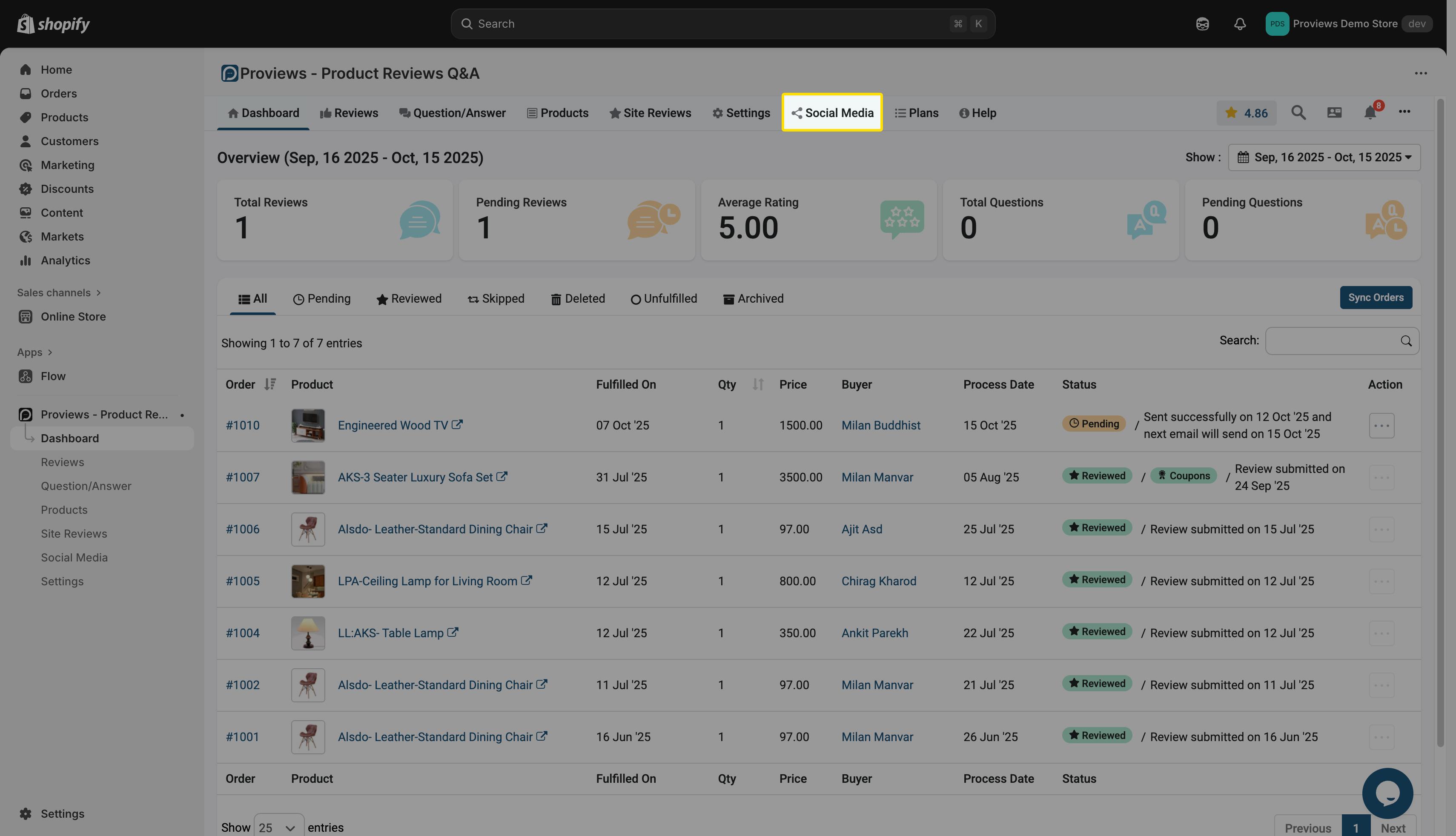This screenshot has height=836, width=1456.
Task: Click the table Search input field
Action: point(1332,341)
